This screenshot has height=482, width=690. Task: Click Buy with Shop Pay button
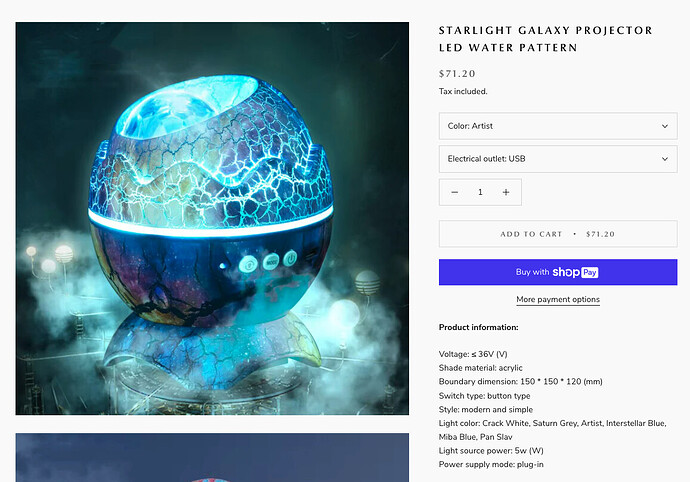point(558,272)
